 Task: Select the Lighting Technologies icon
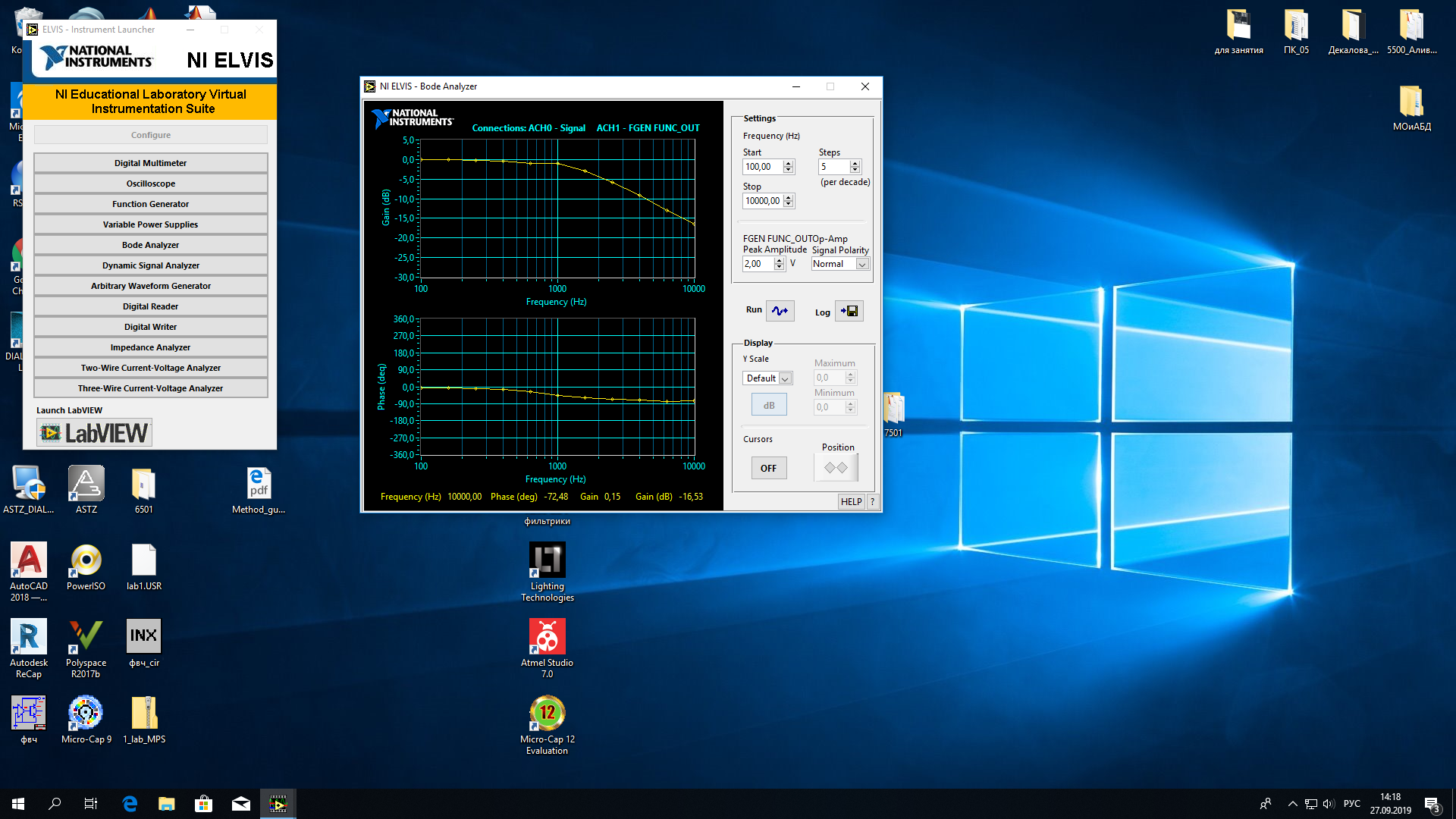[x=548, y=573]
